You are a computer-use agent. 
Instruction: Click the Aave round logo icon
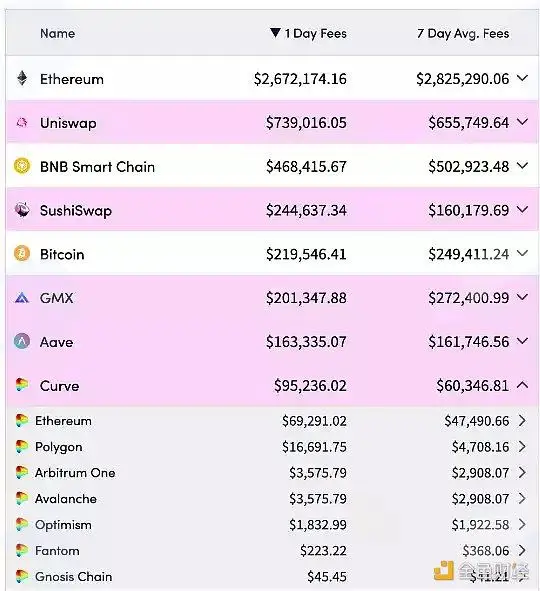coord(22,341)
